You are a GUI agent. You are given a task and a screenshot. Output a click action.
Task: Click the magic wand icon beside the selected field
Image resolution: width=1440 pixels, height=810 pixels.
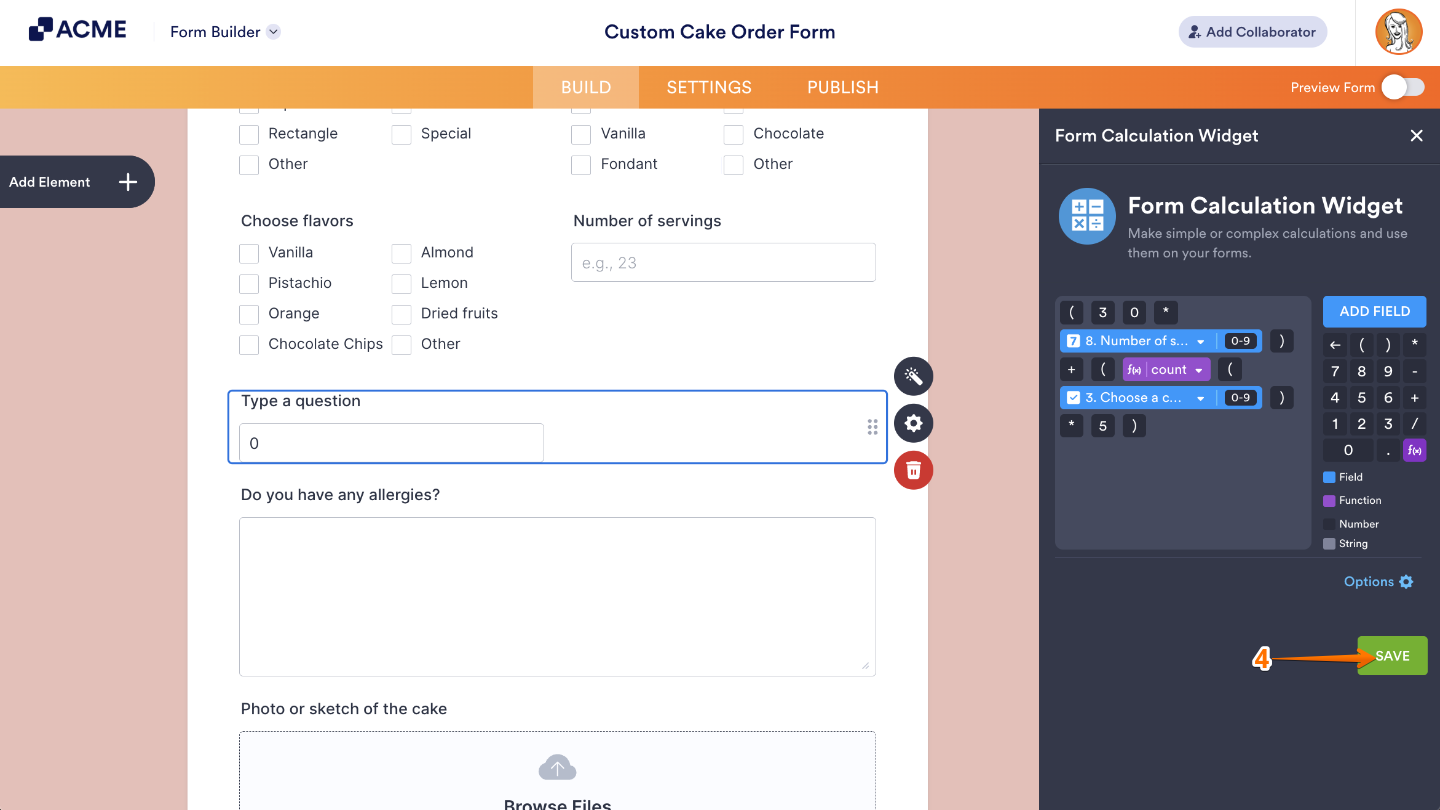[912, 376]
